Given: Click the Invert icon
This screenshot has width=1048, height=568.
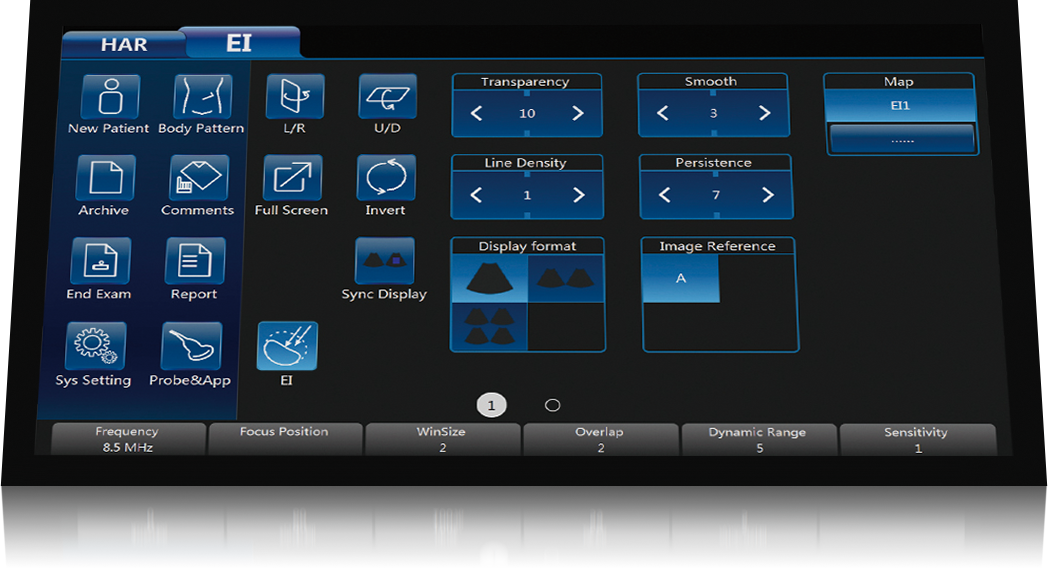Looking at the screenshot, I should pos(385,180).
